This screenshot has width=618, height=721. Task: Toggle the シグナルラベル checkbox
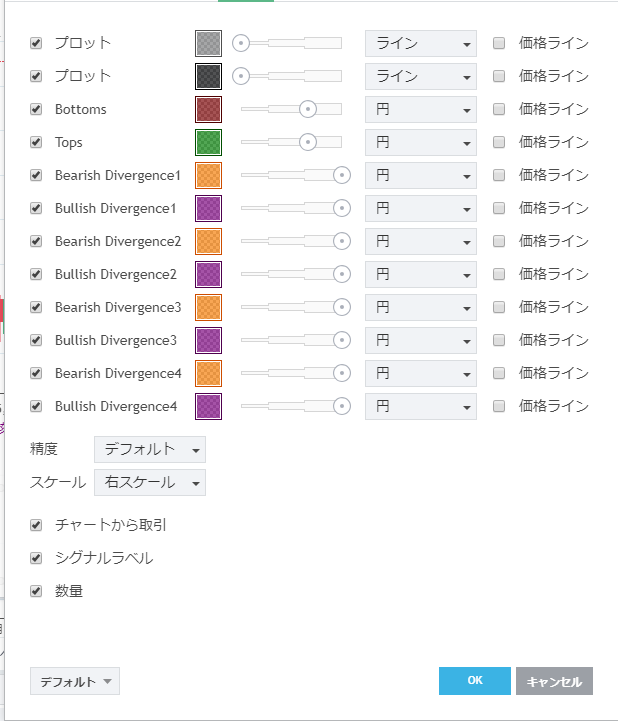pyautogui.click(x=37, y=558)
